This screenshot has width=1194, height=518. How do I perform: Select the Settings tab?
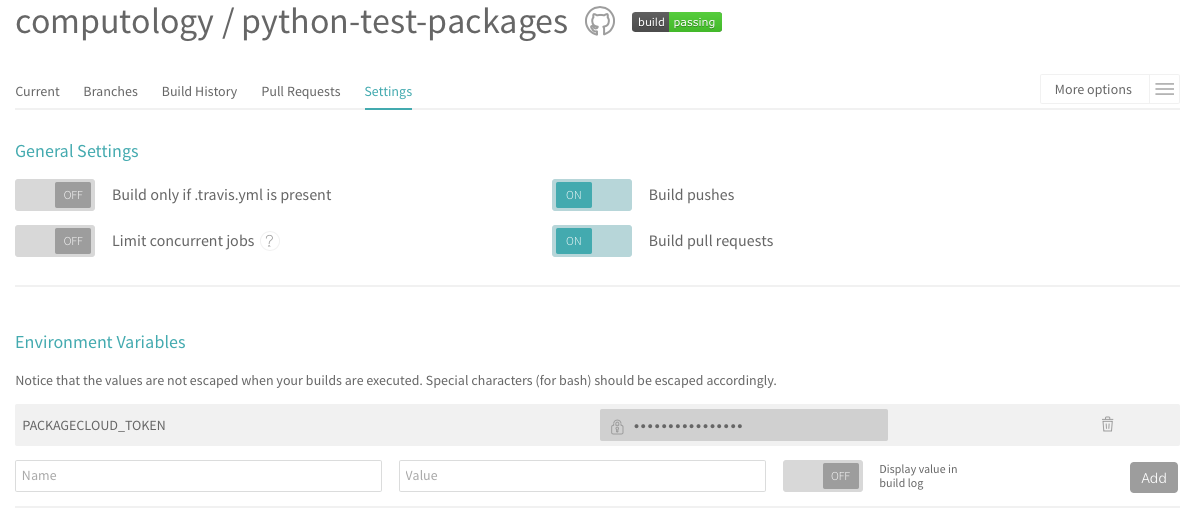388,91
